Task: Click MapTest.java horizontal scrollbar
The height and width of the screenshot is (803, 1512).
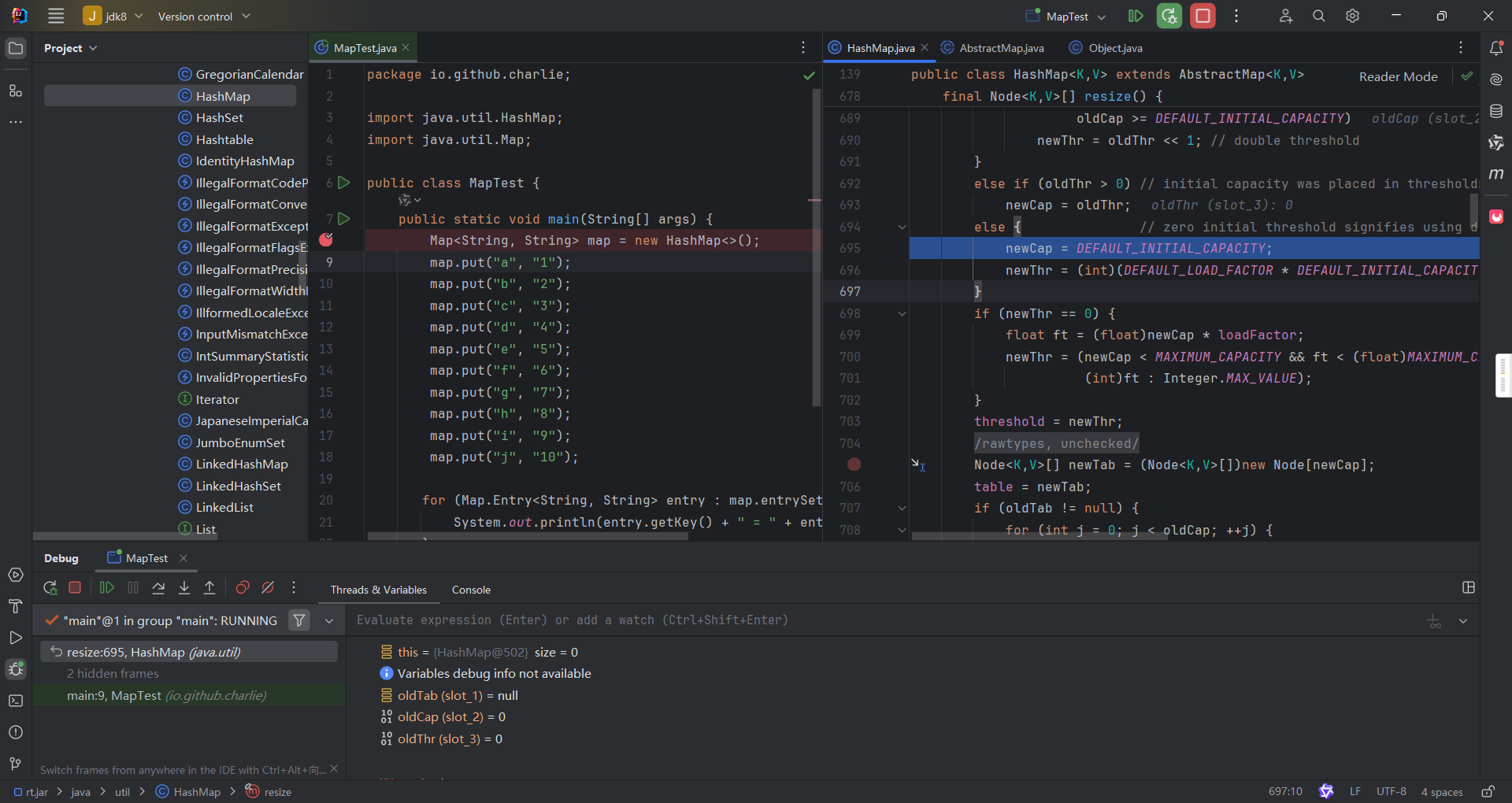Action: pos(528,536)
